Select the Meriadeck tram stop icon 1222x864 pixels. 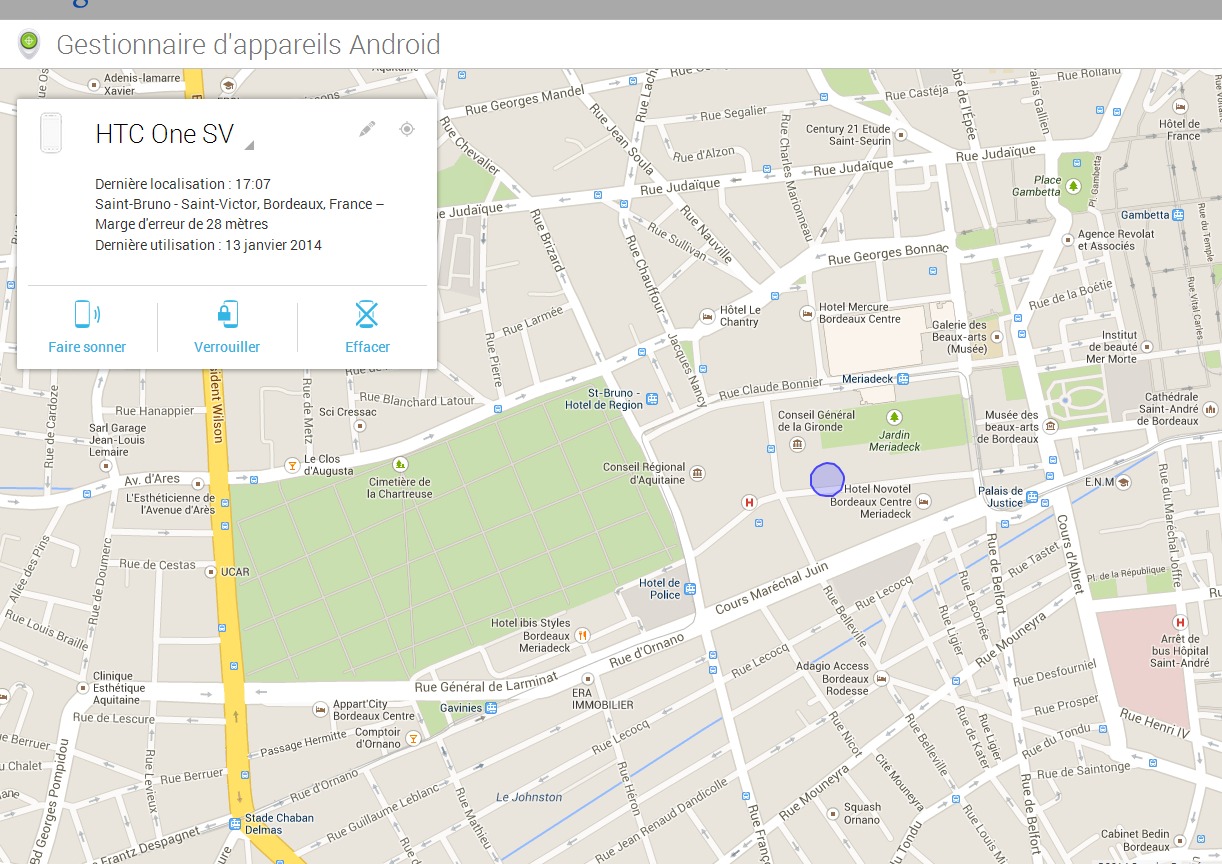903,379
